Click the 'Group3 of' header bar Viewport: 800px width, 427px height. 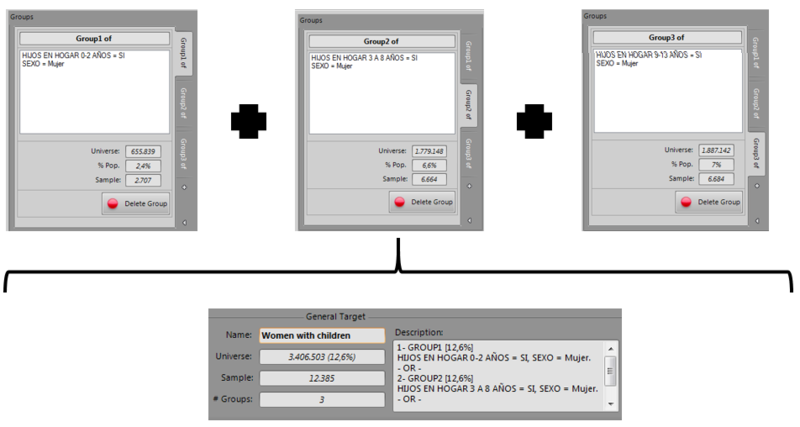pos(668,37)
